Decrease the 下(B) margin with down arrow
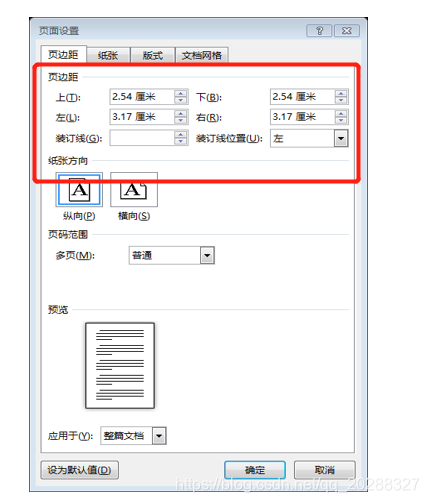This screenshot has height=503, width=429. (341, 100)
